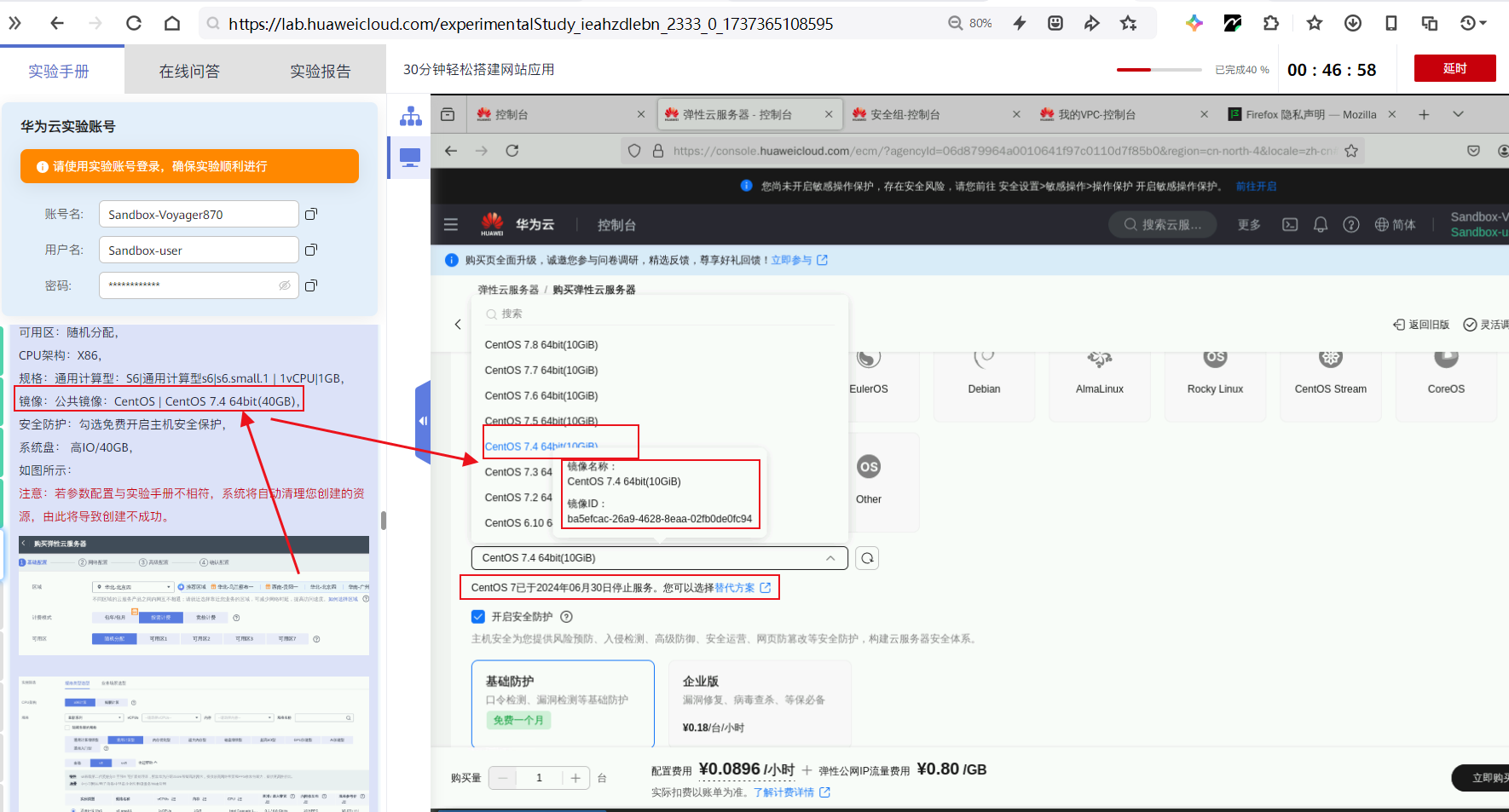Open the CloudShell terminal icon in console header
1509x812 pixels.
1290,225
